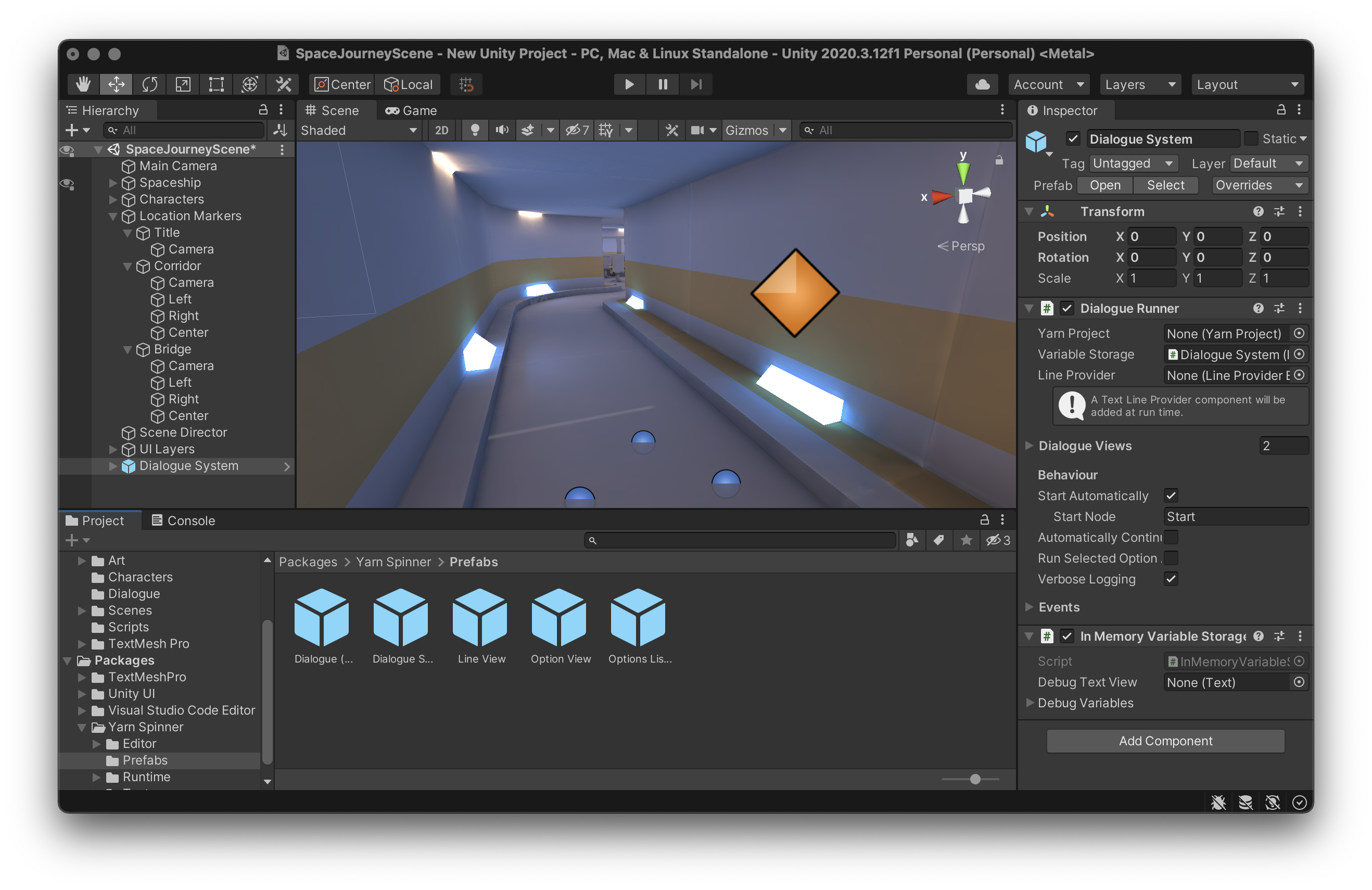
Task: Click the prefab Select button
Action: pos(1165,185)
